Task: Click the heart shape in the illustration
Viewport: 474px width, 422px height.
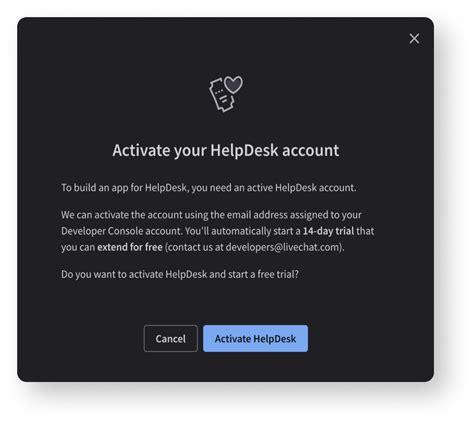Action: [233, 85]
